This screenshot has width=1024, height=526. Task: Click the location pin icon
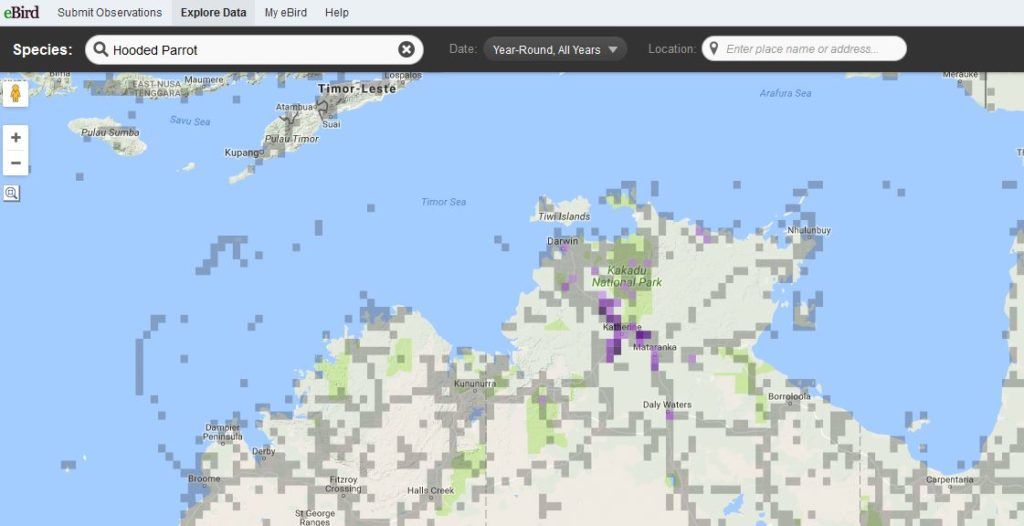714,48
